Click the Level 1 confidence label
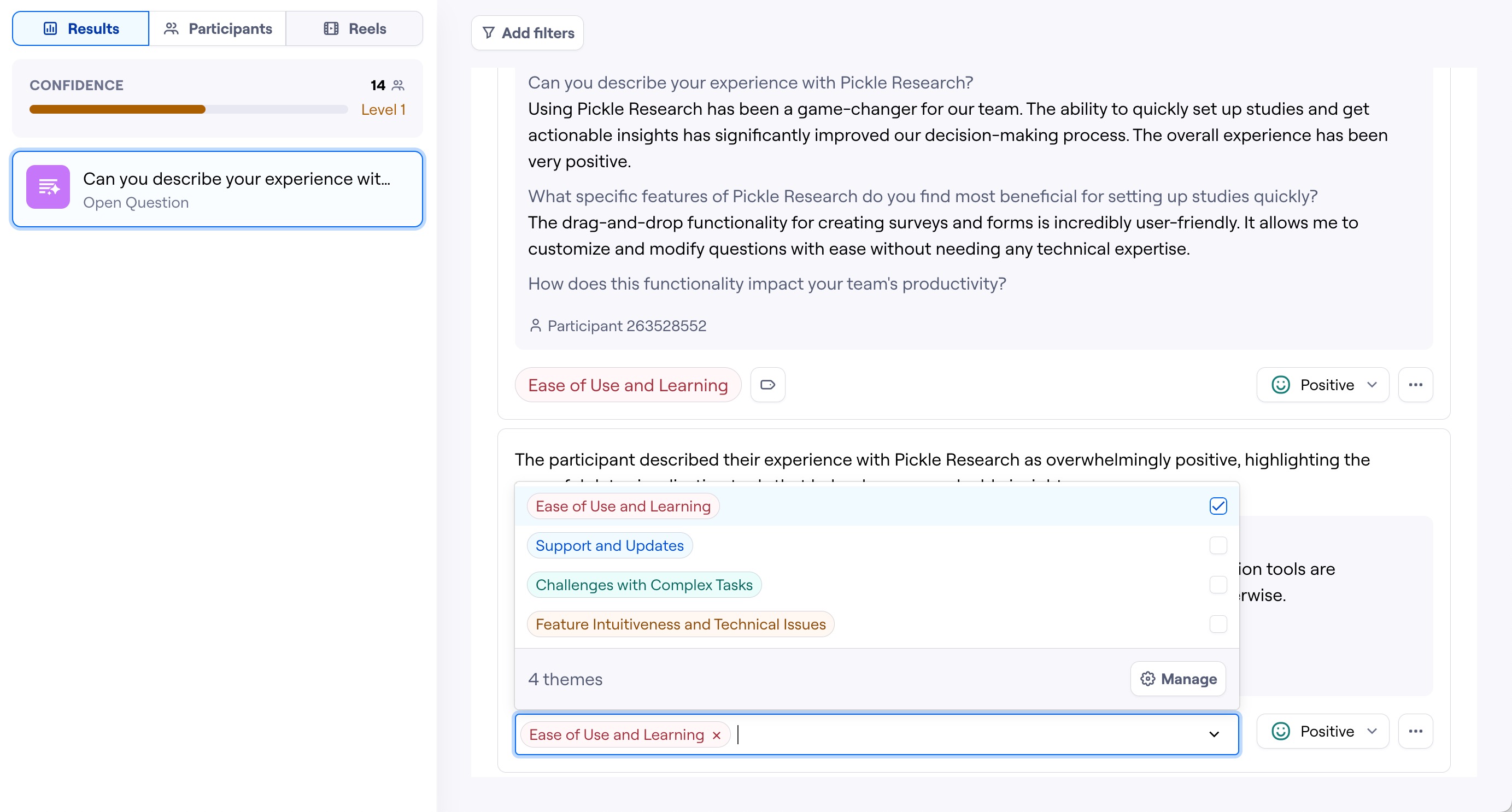This screenshot has width=1512, height=812. [x=383, y=110]
